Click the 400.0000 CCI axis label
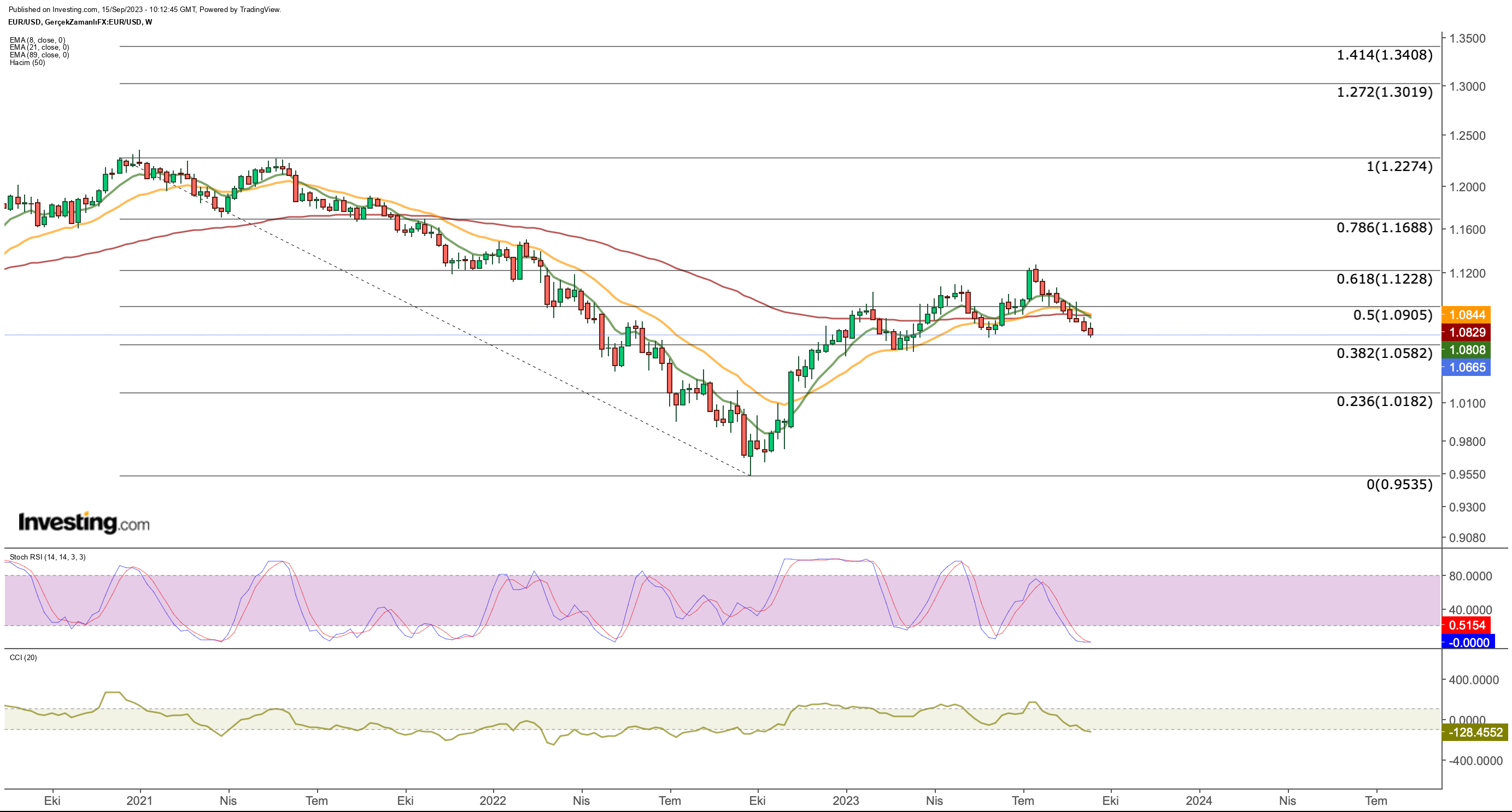This screenshot has width=1512, height=812. (1473, 680)
